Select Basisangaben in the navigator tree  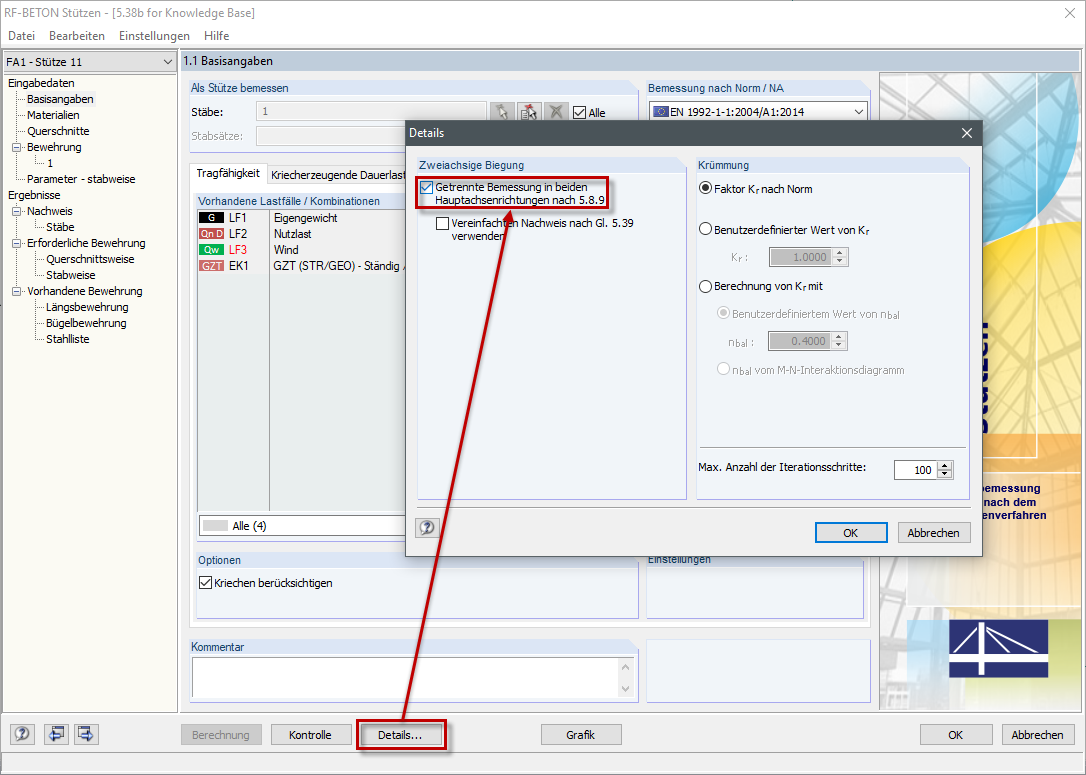tap(60, 100)
